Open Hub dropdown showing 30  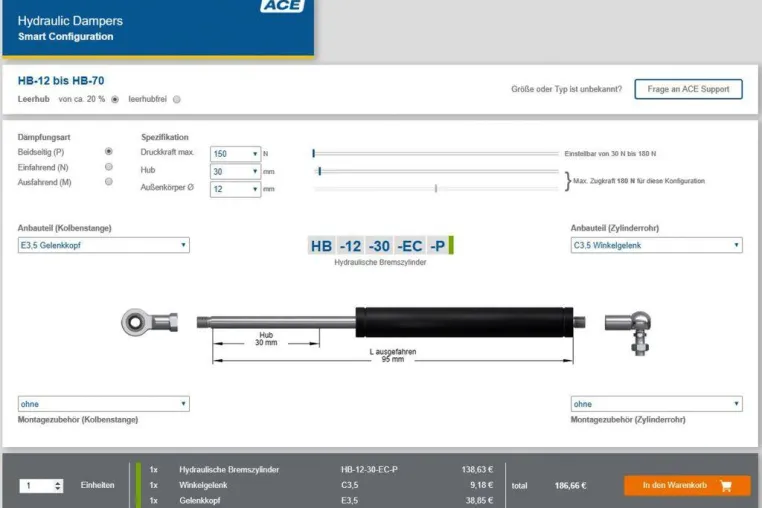point(235,171)
